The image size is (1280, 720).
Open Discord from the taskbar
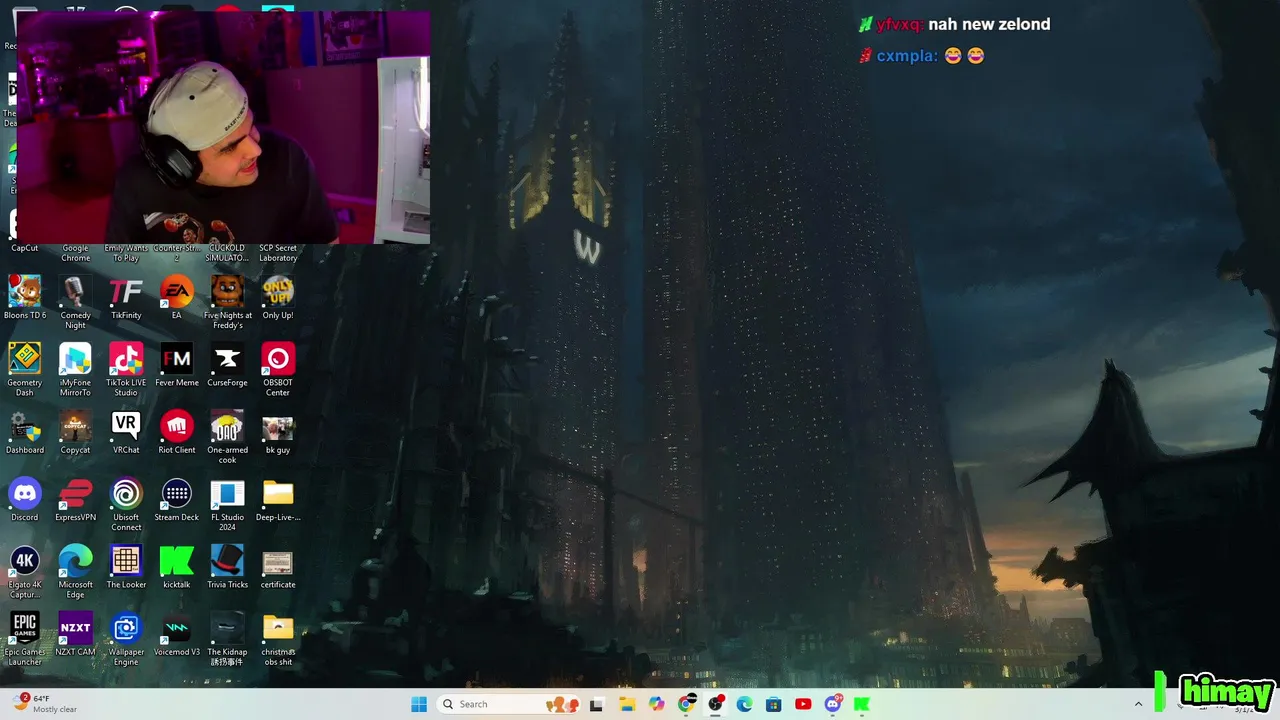pos(832,704)
